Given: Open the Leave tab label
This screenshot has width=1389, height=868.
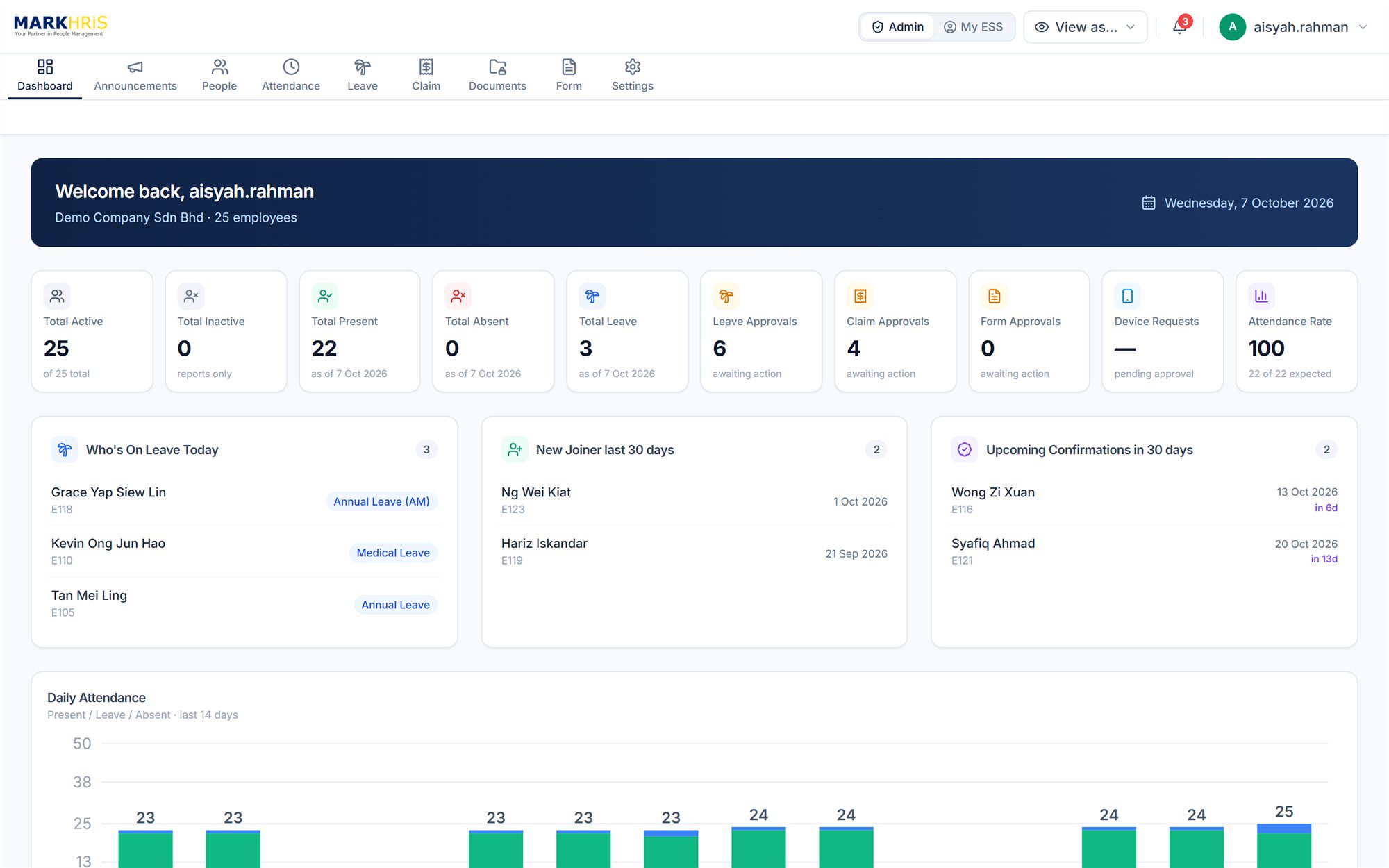Looking at the screenshot, I should click(x=363, y=86).
